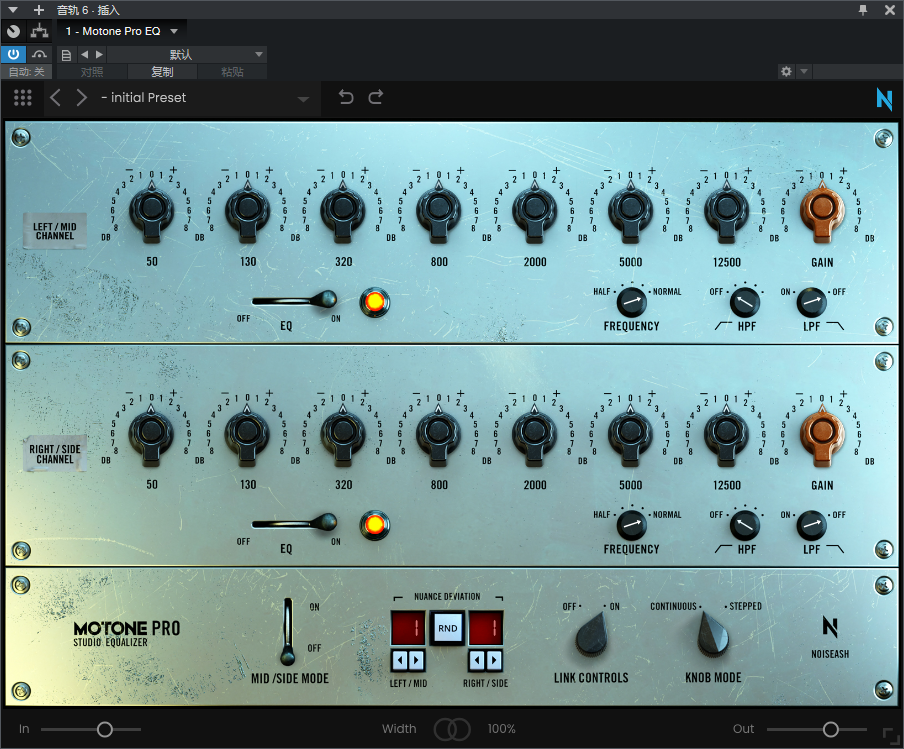The width and height of the screenshot is (904, 749).
Task: Increase Left/Mid nuance deviation
Action: click(x=416, y=660)
